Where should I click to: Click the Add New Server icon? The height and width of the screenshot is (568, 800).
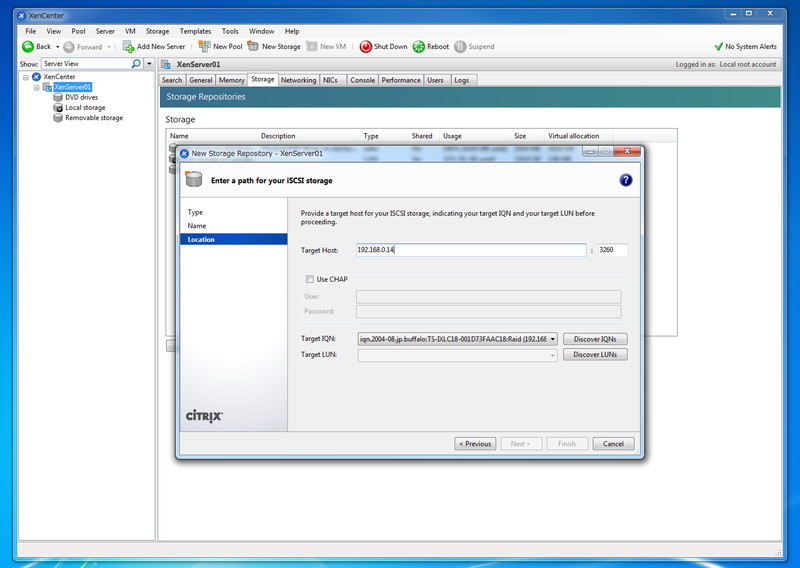(128, 46)
